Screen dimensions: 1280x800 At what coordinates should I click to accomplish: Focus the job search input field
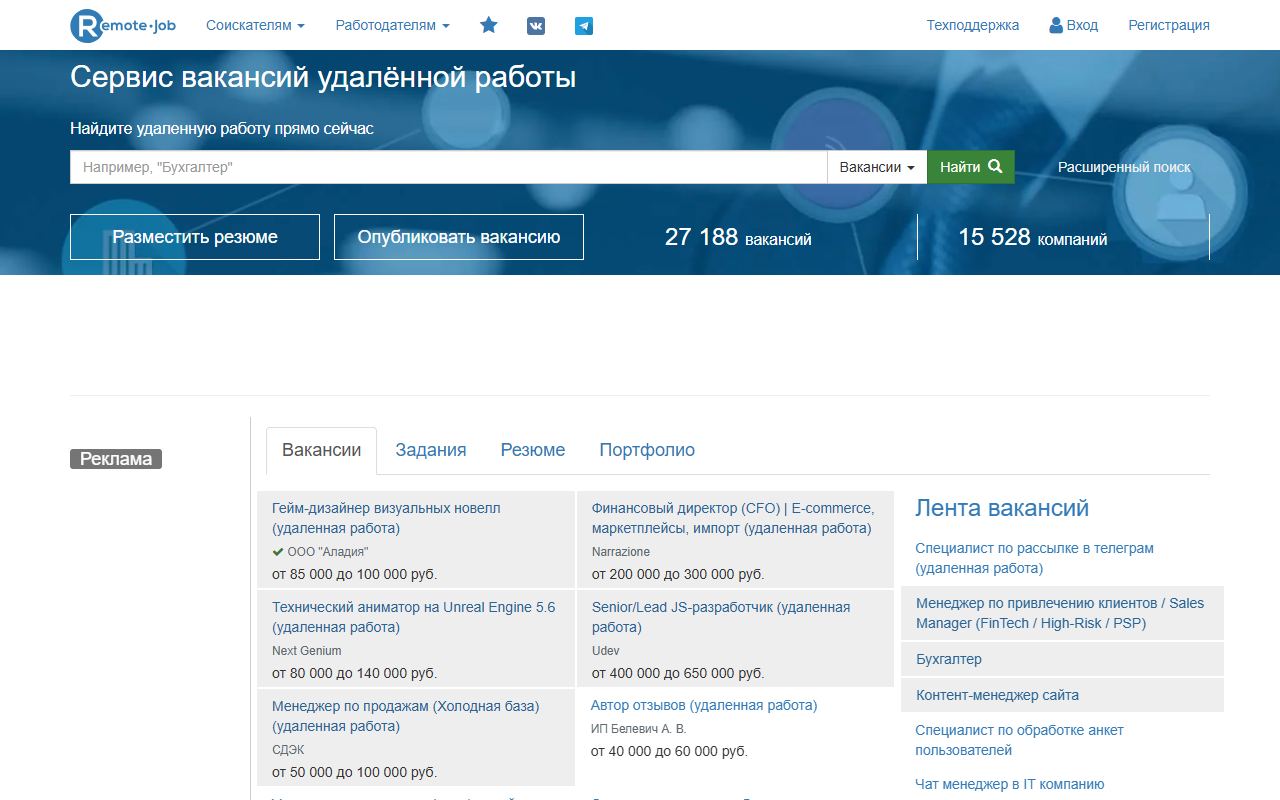tap(448, 167)
